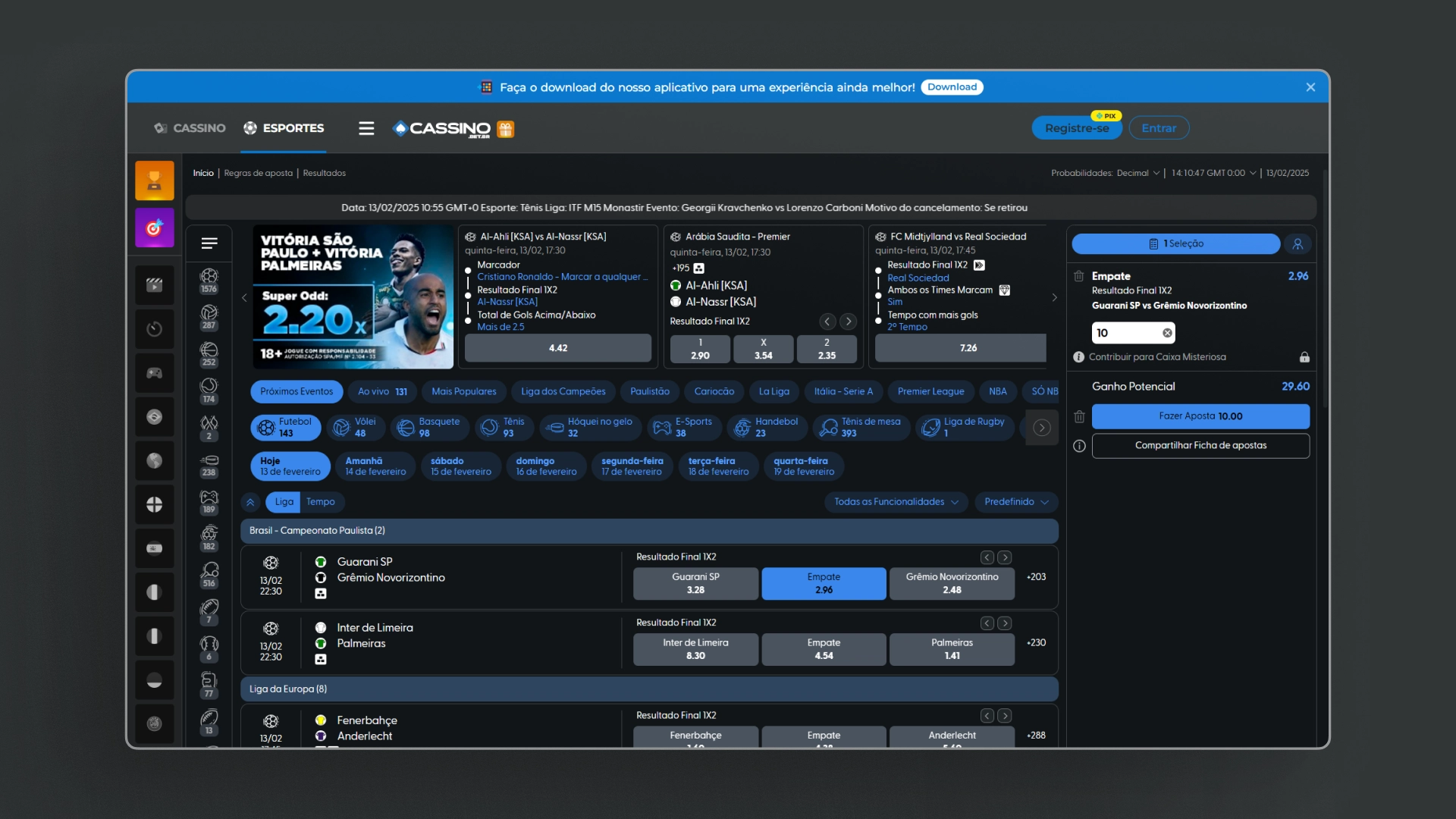Click the Entrar button

point(1159,128)
